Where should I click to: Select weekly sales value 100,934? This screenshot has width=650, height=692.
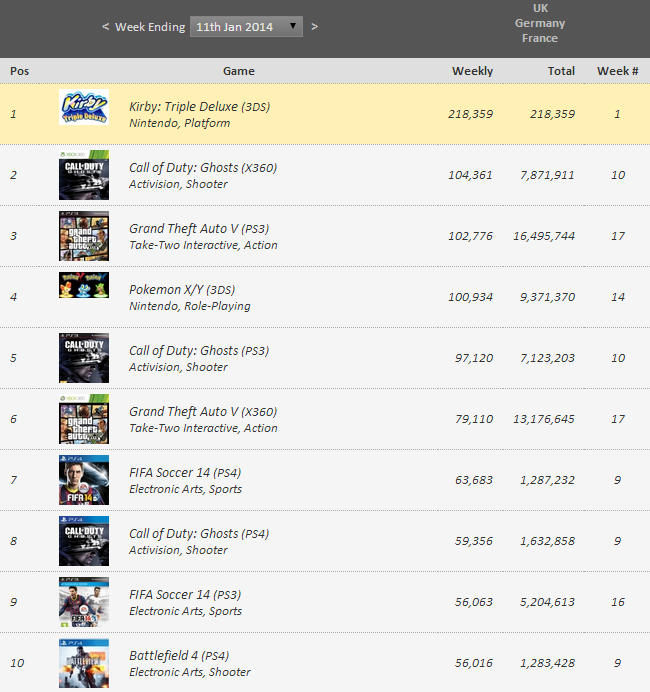[x=470, y=297]
